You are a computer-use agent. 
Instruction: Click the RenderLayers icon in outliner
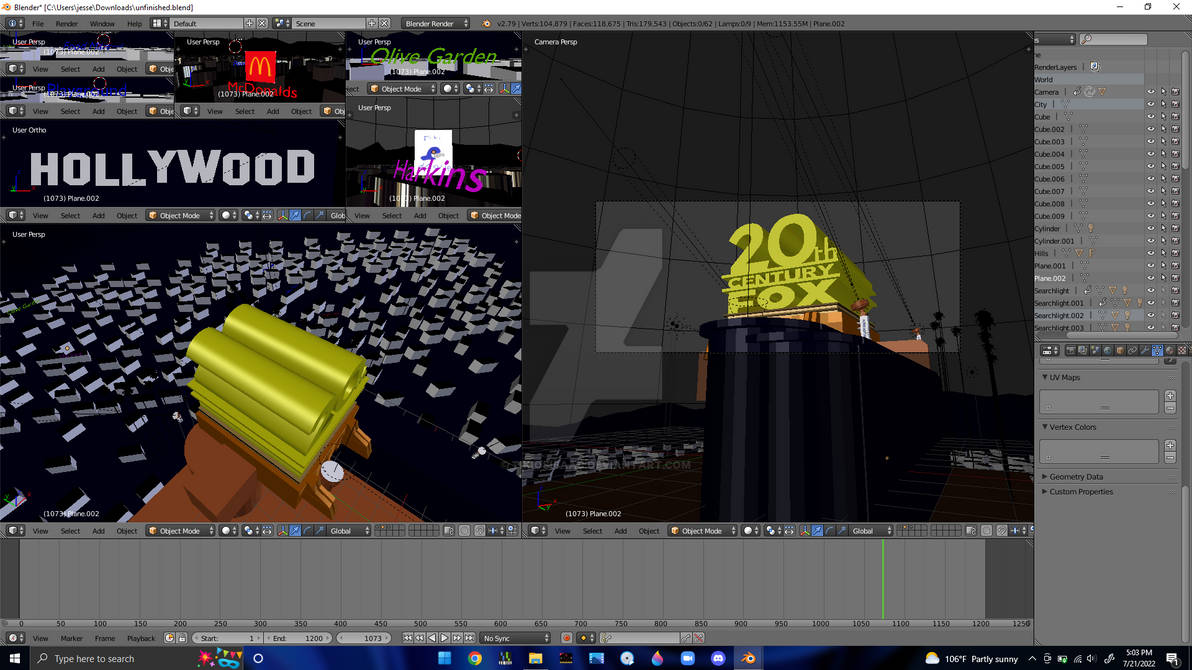[x=1095, y=67]
